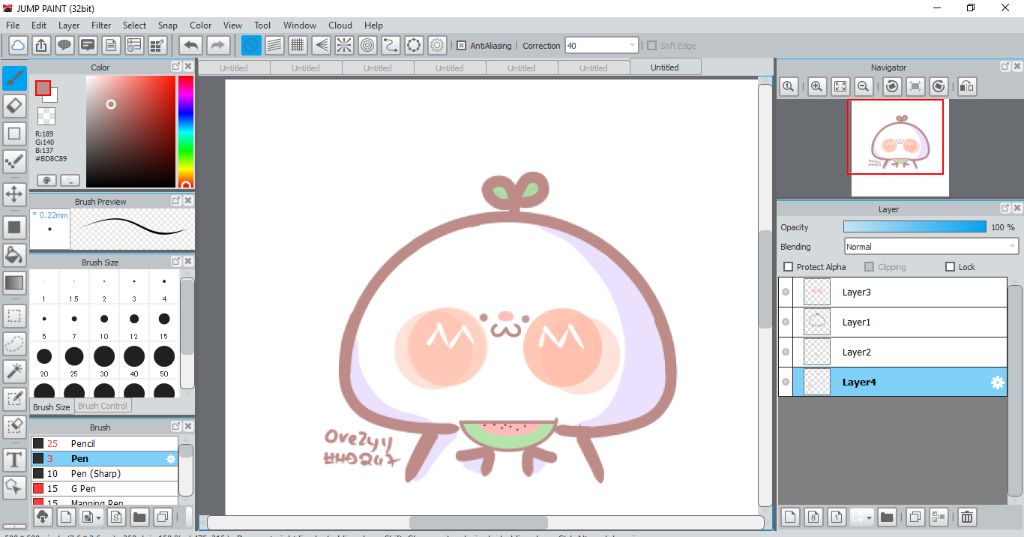Toggle the Soft Edge checkbox
The width and height of the screenshot is (1024, 537).
[x=652, y=46]
